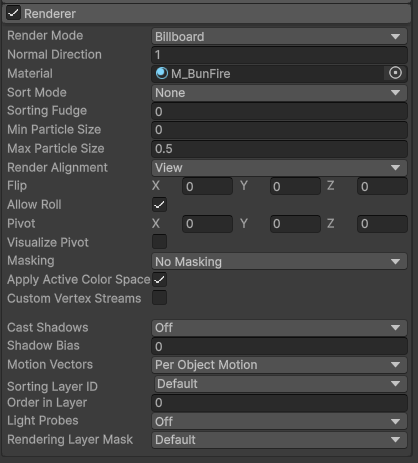Click the Pivot Z value field
Viewport: 418px width, 463px height.
pyautogui.click(x=382, y=224)
